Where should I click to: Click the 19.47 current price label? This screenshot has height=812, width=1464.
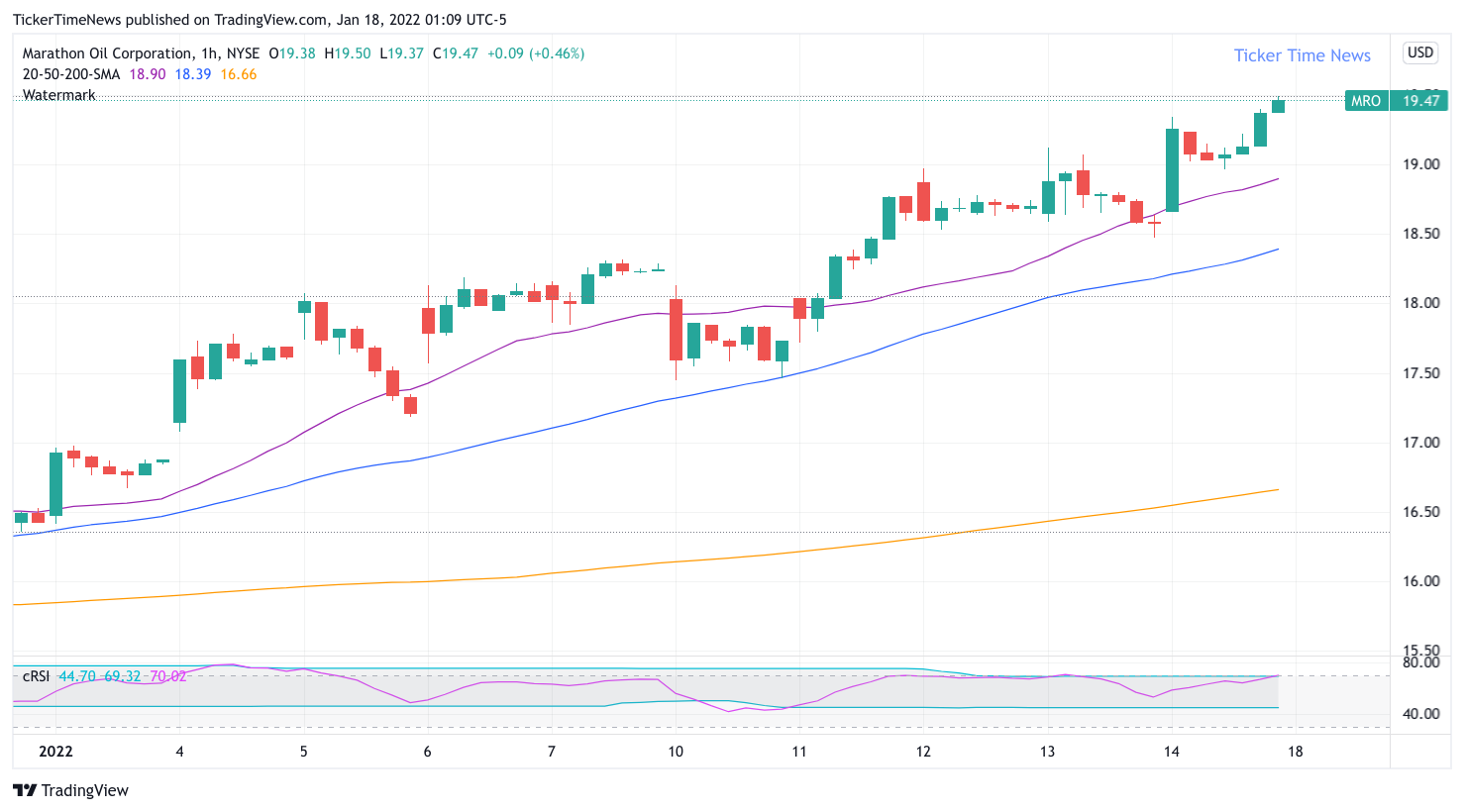[x=1420, y=101]
